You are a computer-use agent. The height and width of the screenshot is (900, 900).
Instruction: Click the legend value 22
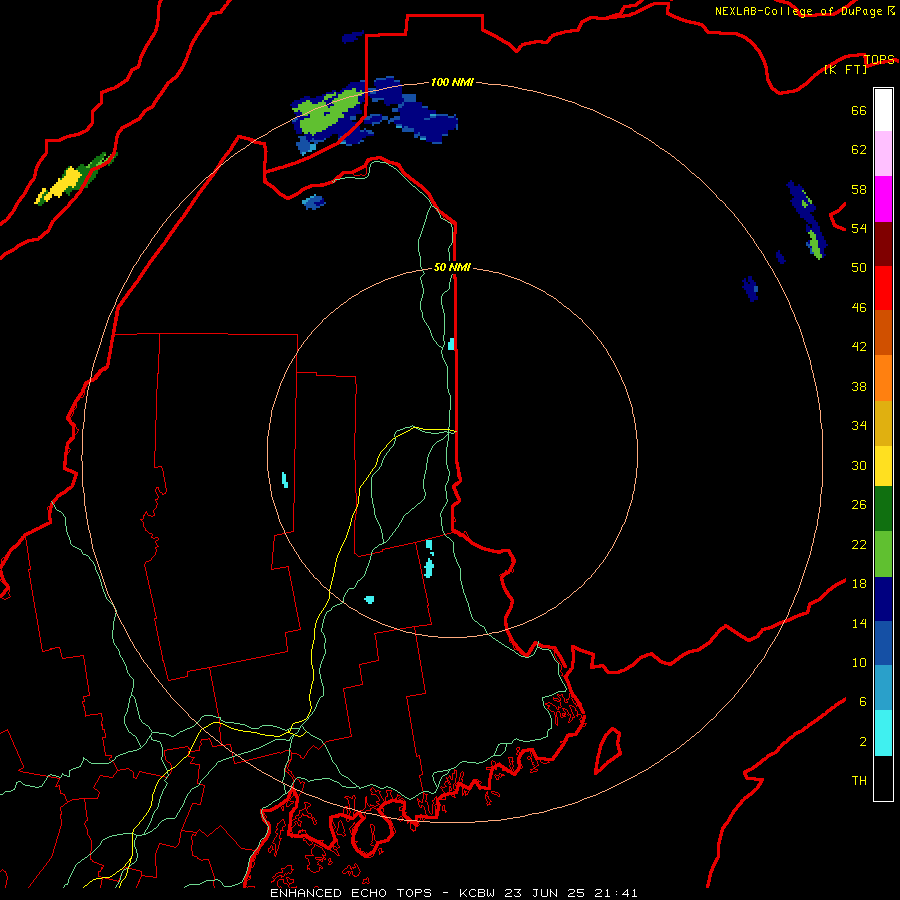point(859,544)
